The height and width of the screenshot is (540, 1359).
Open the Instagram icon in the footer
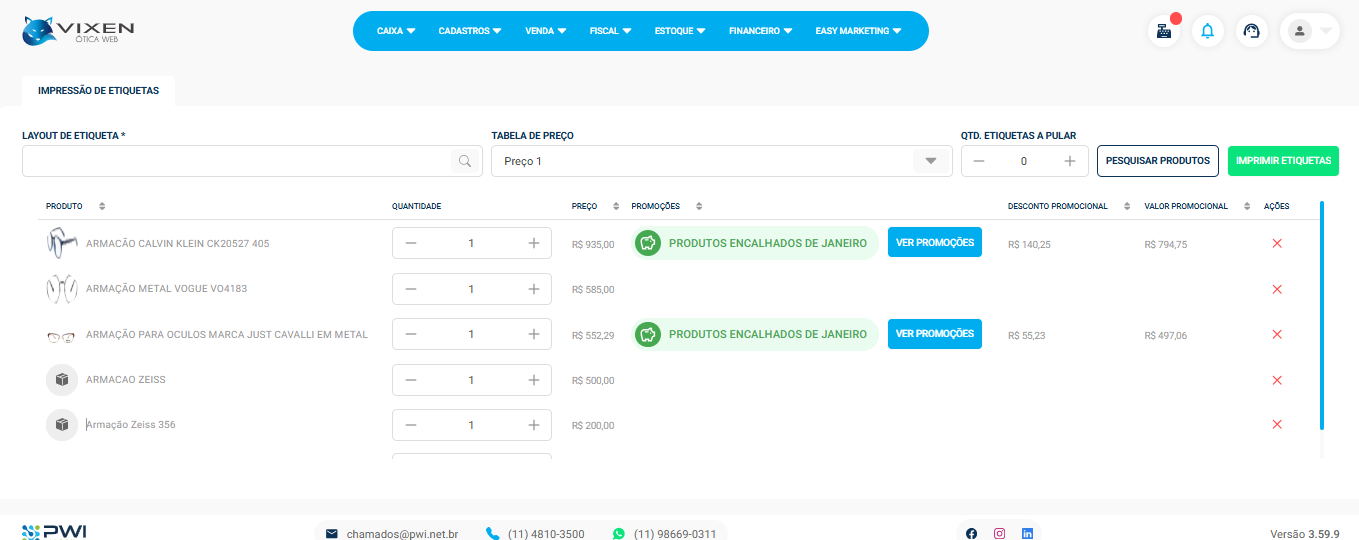pos(999,534)
